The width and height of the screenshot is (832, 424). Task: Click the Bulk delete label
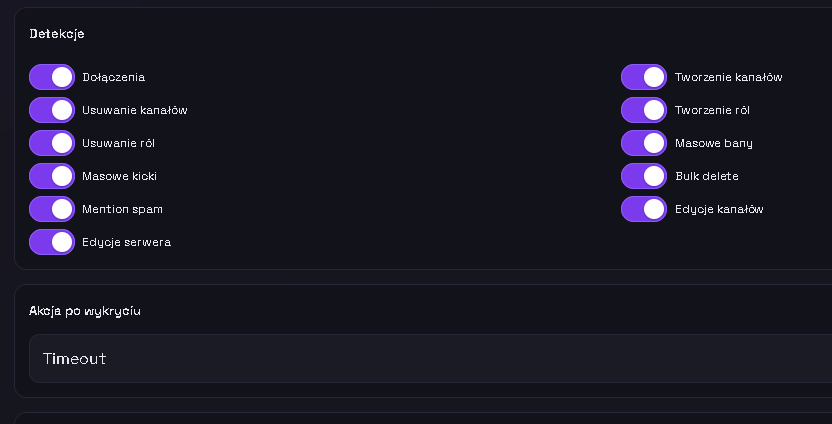click(x=706, y=176)
